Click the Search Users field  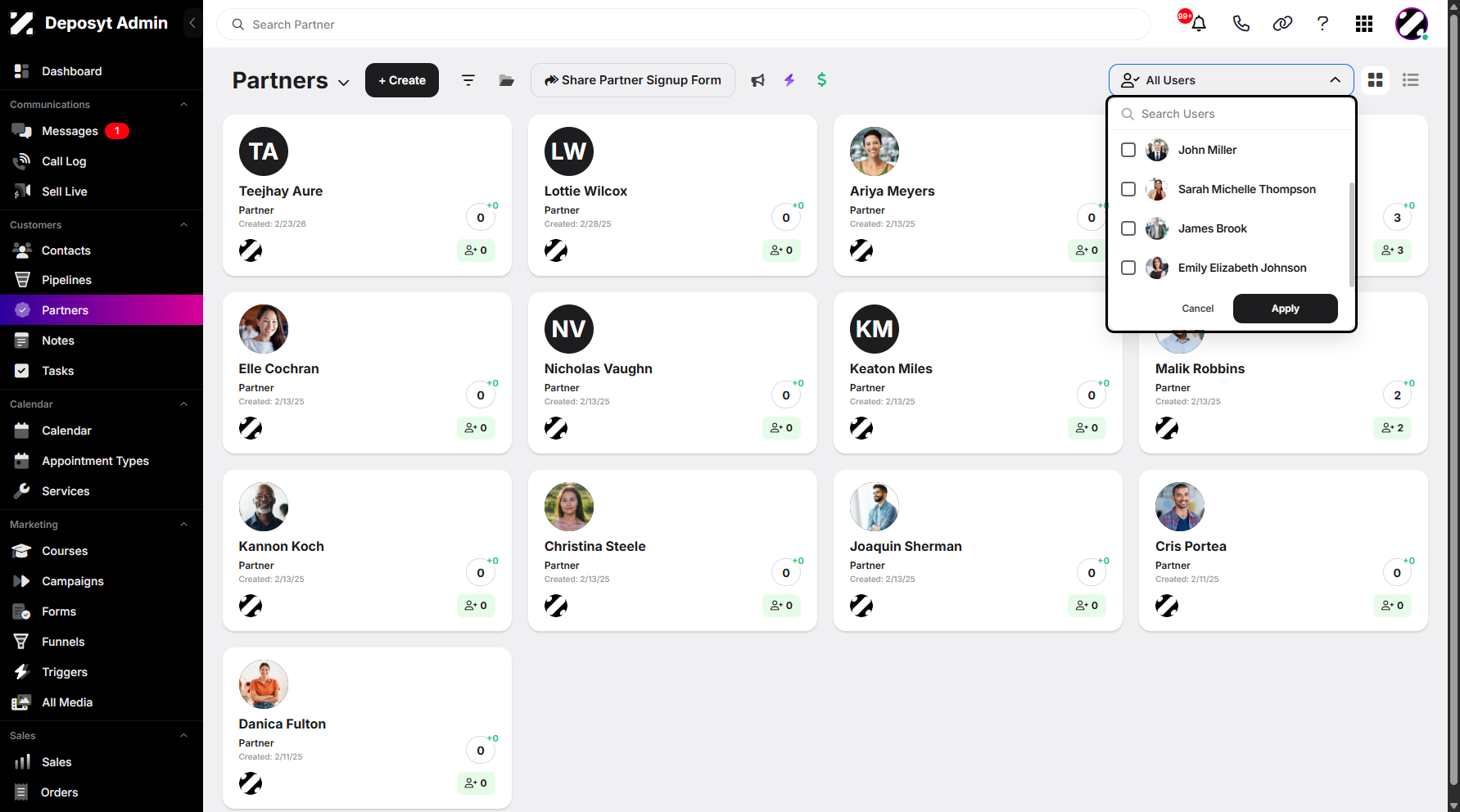coord(1232,114)
